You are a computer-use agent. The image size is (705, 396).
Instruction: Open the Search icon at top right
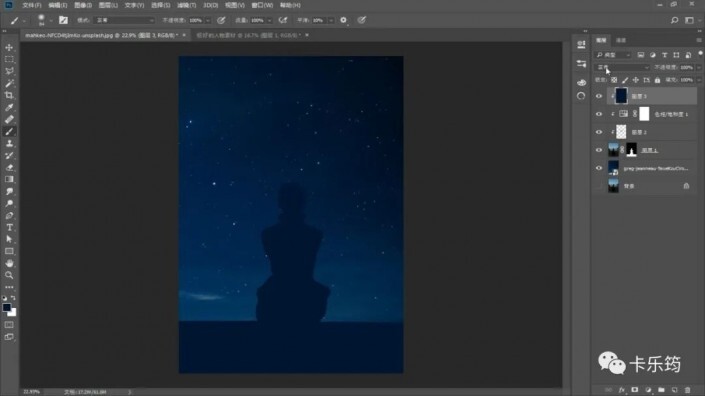(674, 20)
